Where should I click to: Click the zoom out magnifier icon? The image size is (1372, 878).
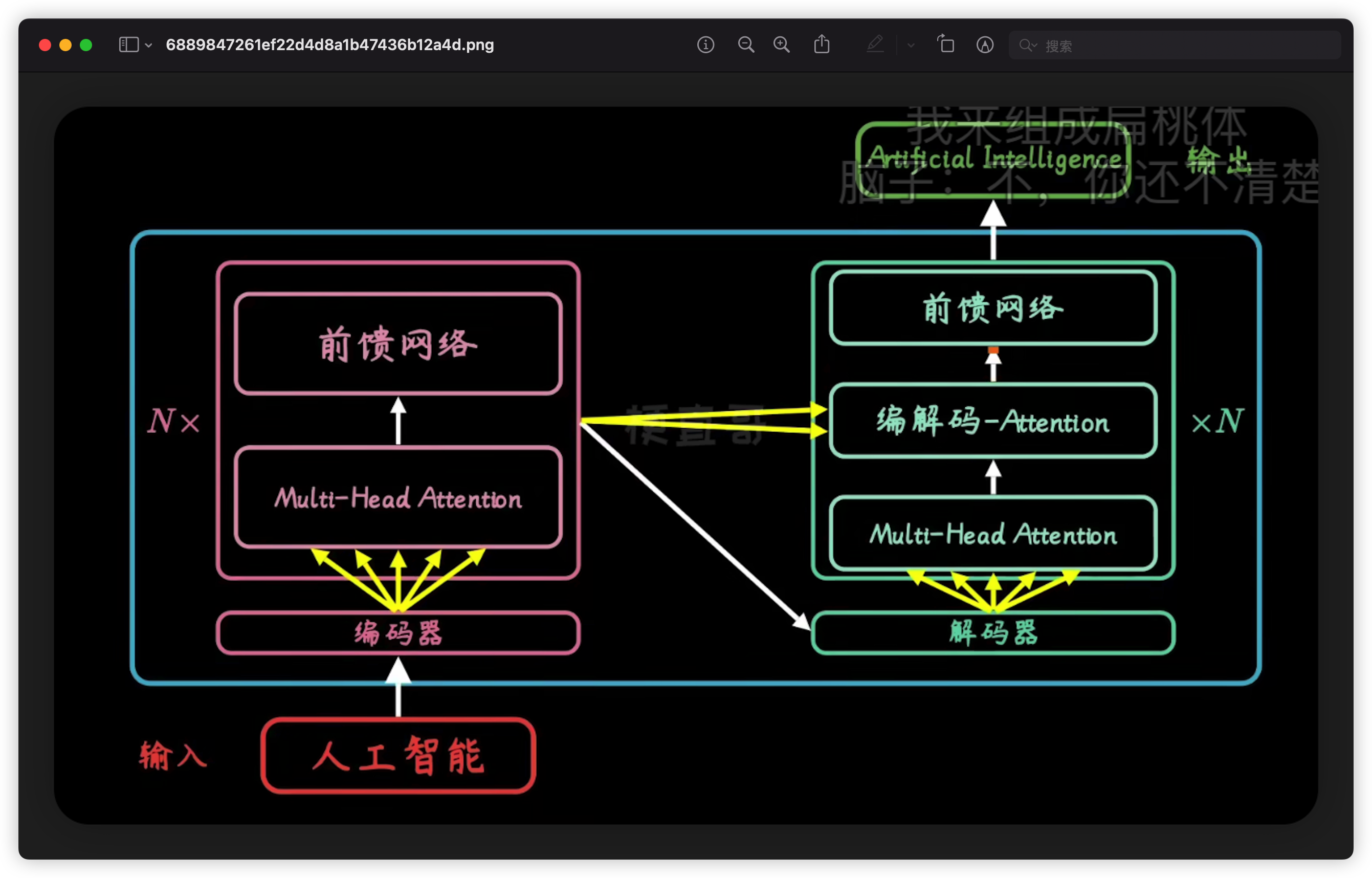click(x=745, y=45)
